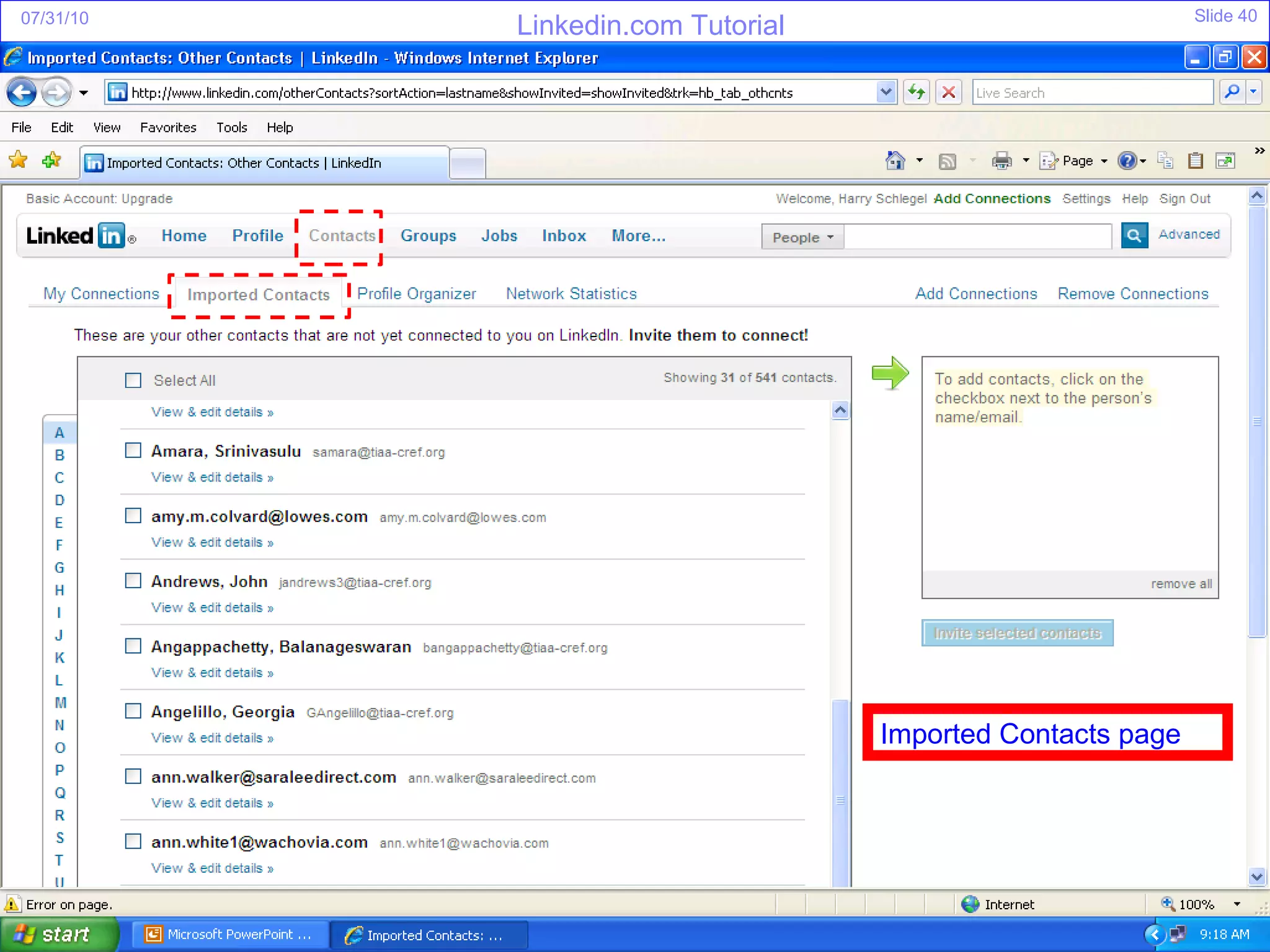The width and height of the screenshot is (1270, 952).
Task: Click the Live Search magnifier icon
Action: pos(1232,93)
